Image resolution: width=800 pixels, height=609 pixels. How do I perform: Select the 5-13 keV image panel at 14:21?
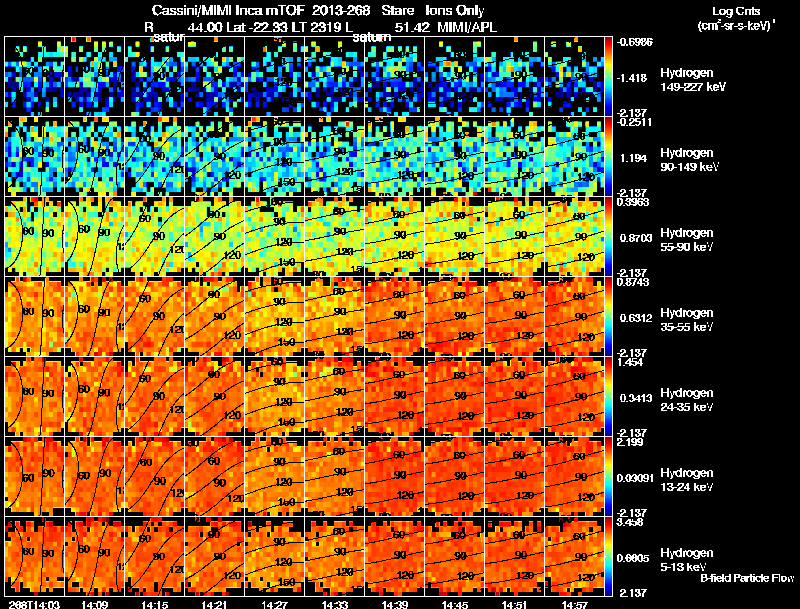(214, 556)
